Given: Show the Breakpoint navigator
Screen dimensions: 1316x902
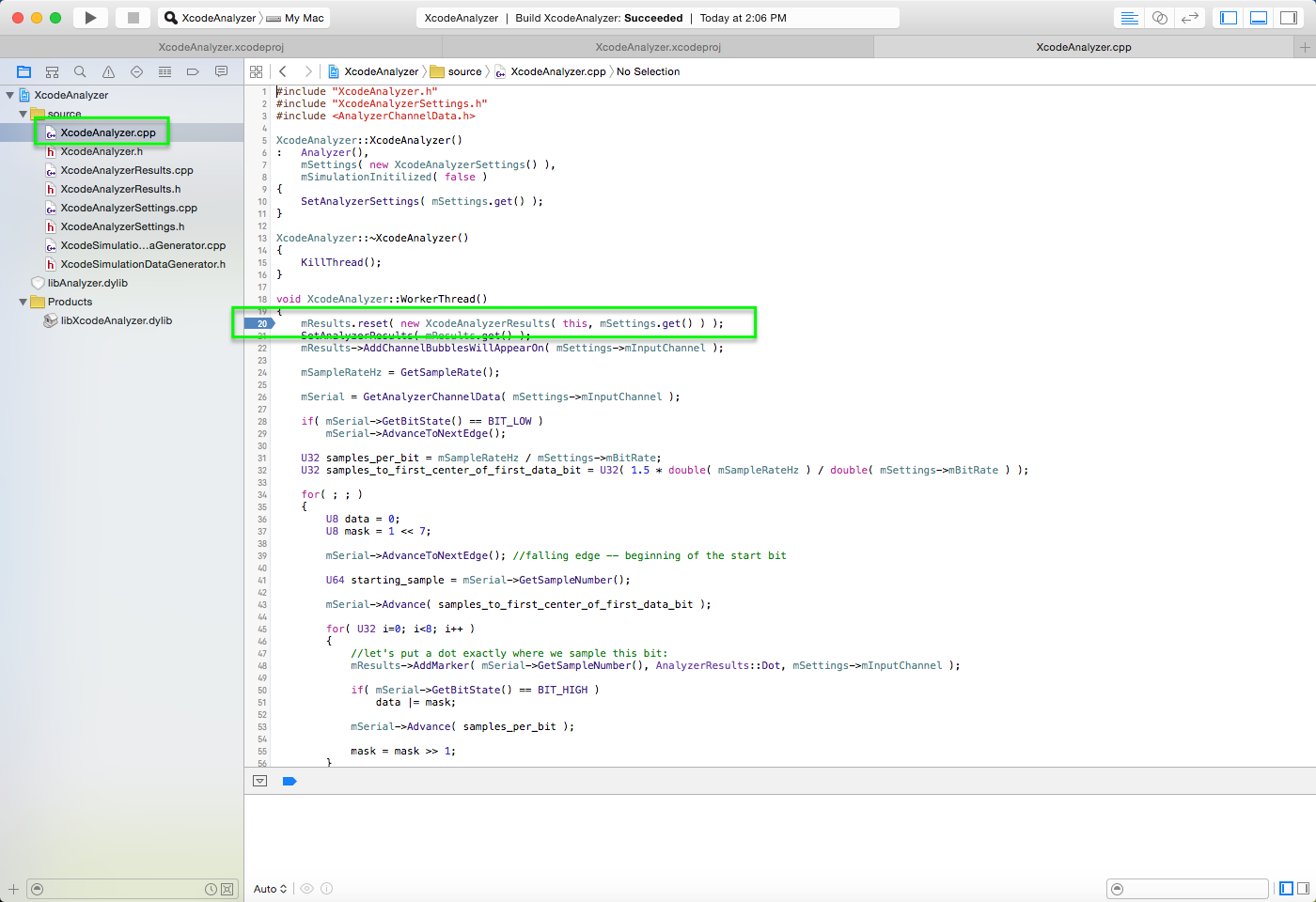Looking at the screenshot, I should coord(193,71).
